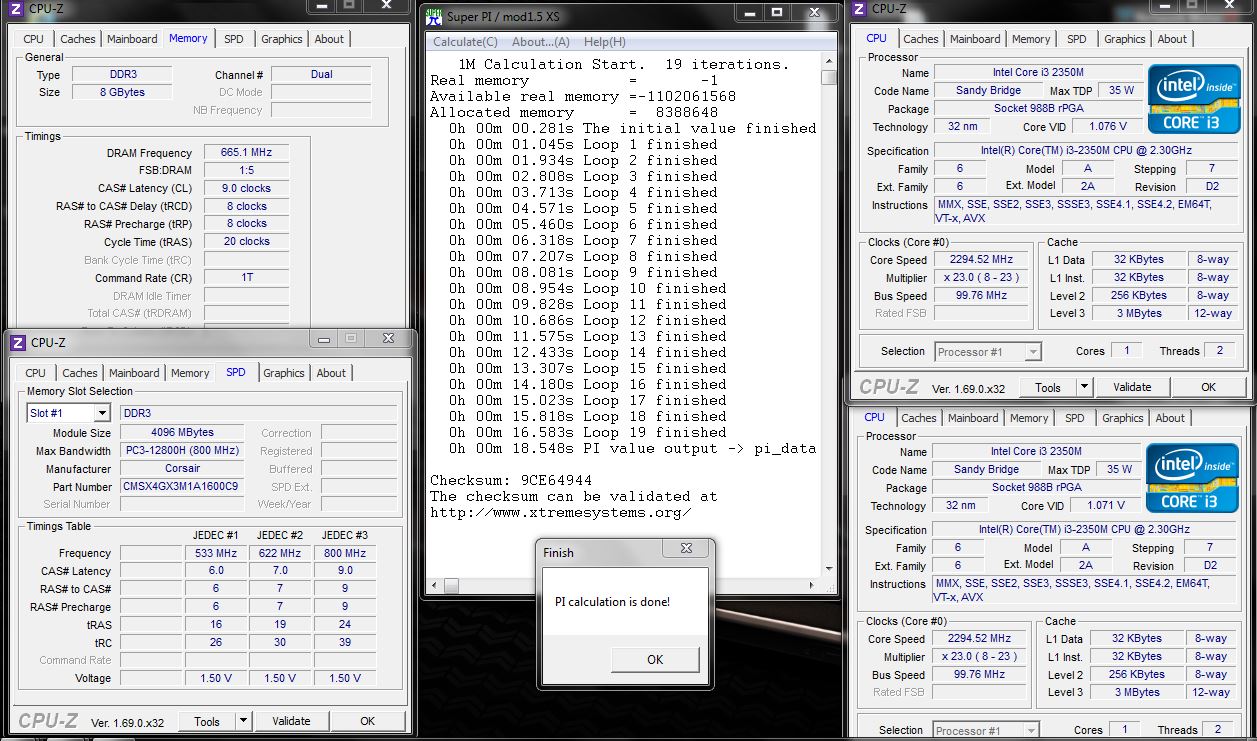This screenshot has height=741, width=1257.
Task: Click Tools button in SPD CPU-Z window
Action: pos(207,721)
